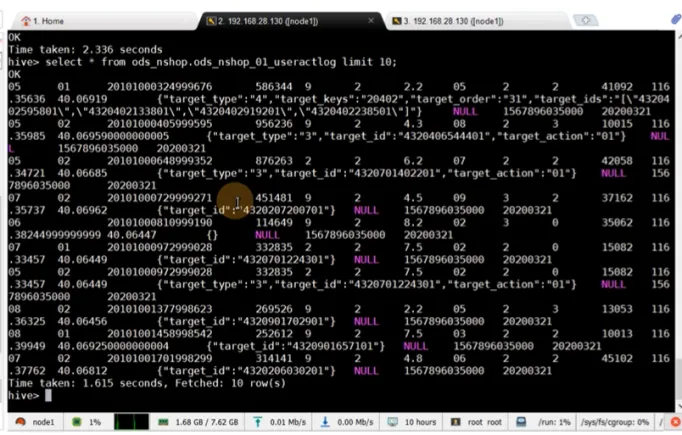Click the uptime monitor icon
682x435 pixels.
click(392, 422)
